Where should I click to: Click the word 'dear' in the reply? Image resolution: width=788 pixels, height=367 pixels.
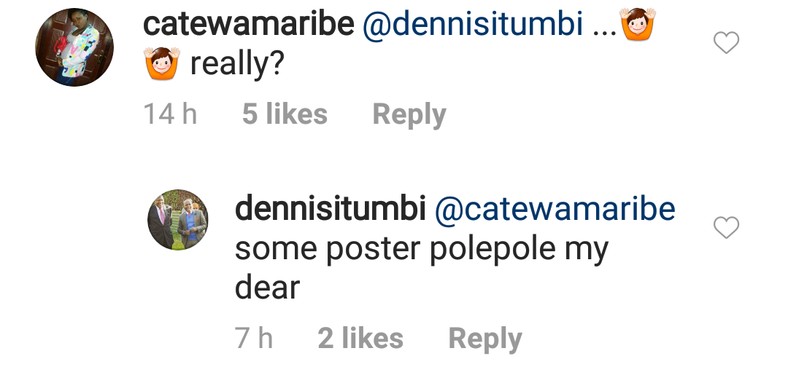267,288
